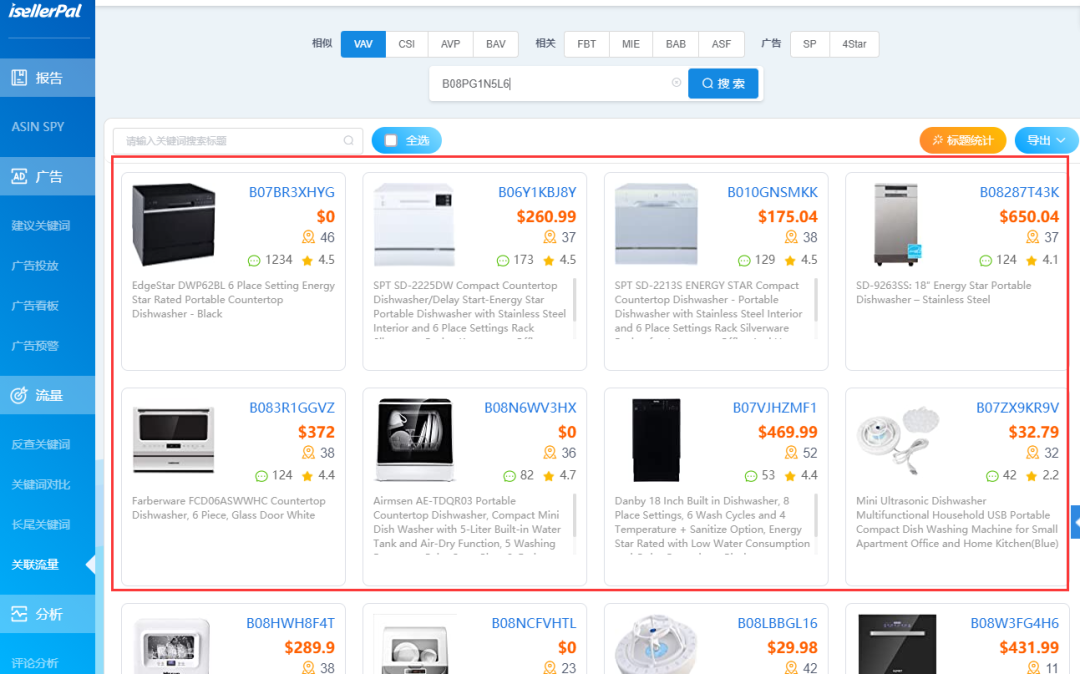Screen dimensions: 1080x674
Task: Open the 导出 export dropdown
Action: click(x=1046, y=141)
